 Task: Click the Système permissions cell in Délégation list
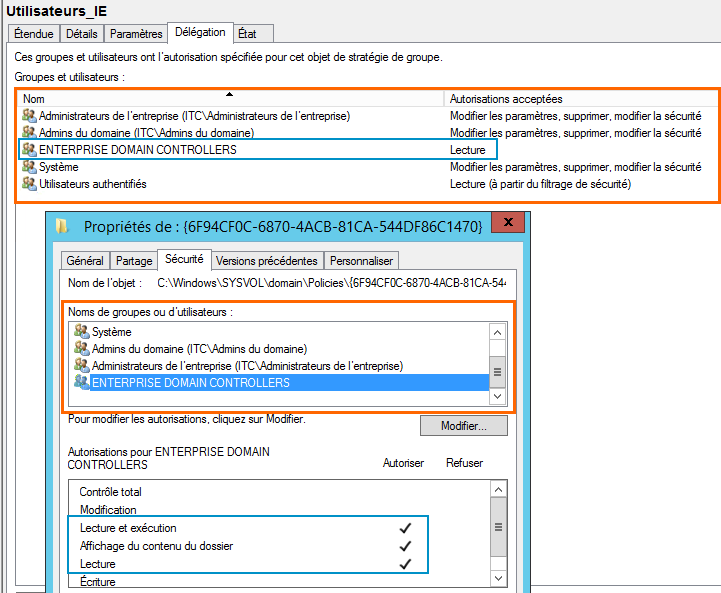(x=575, y=167)
